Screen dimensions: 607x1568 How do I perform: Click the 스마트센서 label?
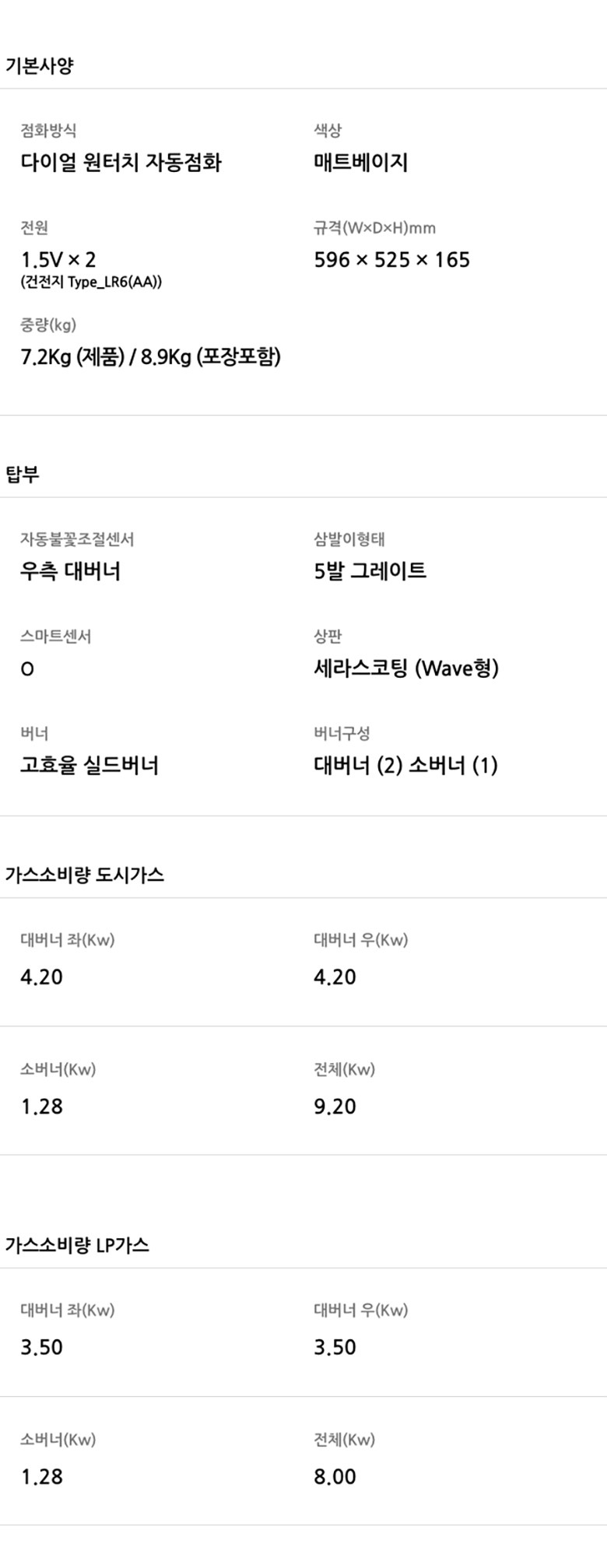point(55,637)
